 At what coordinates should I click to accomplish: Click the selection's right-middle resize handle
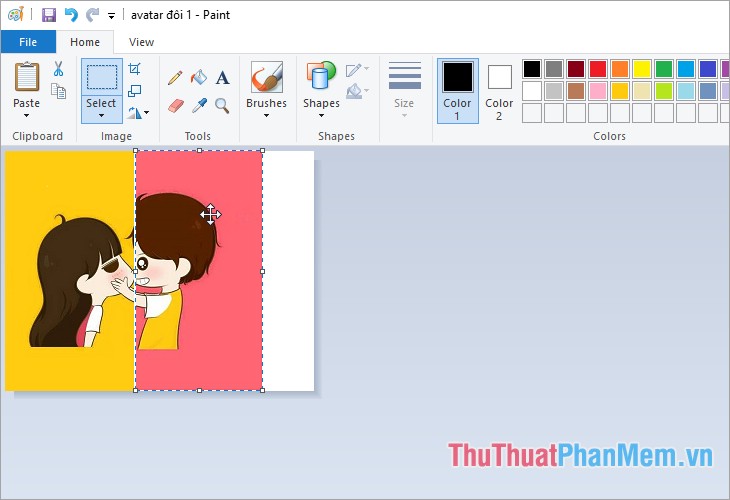263,271
